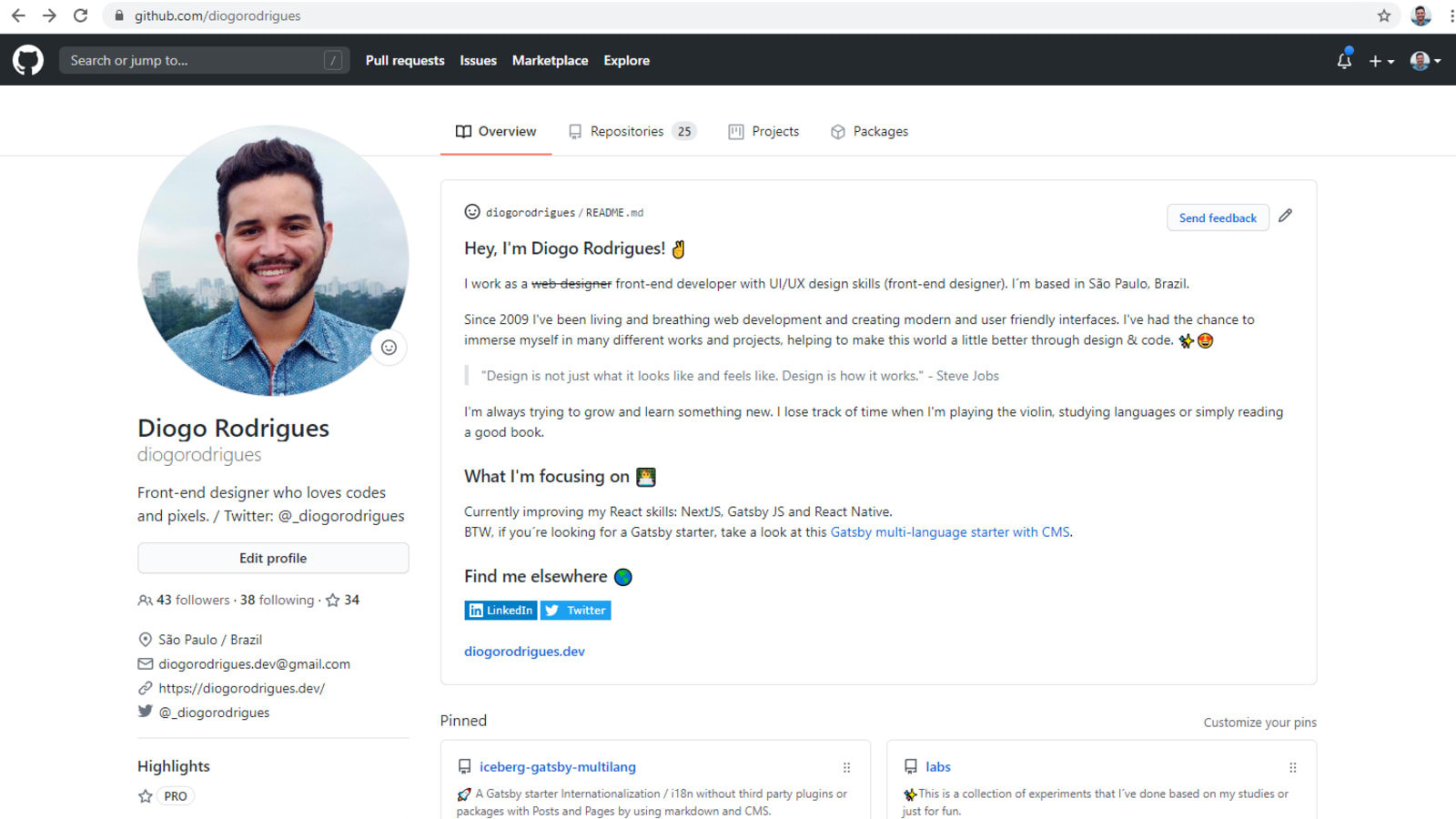Click the PRO badge under Highlights
1456x819 pixels.
(176, 796)
